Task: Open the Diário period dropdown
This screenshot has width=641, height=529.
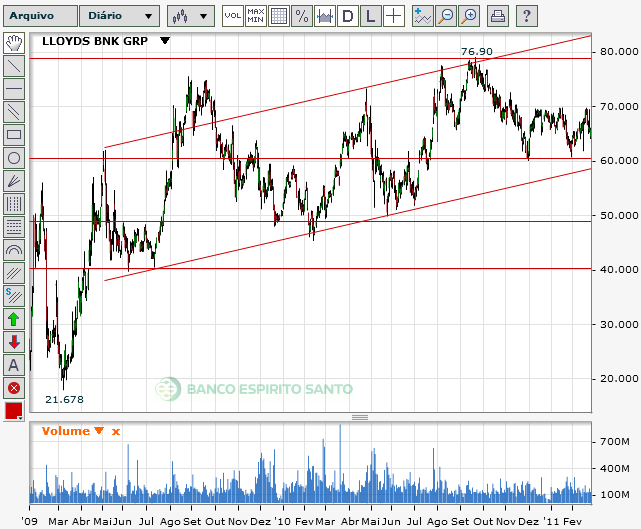Action: [119, 16]
